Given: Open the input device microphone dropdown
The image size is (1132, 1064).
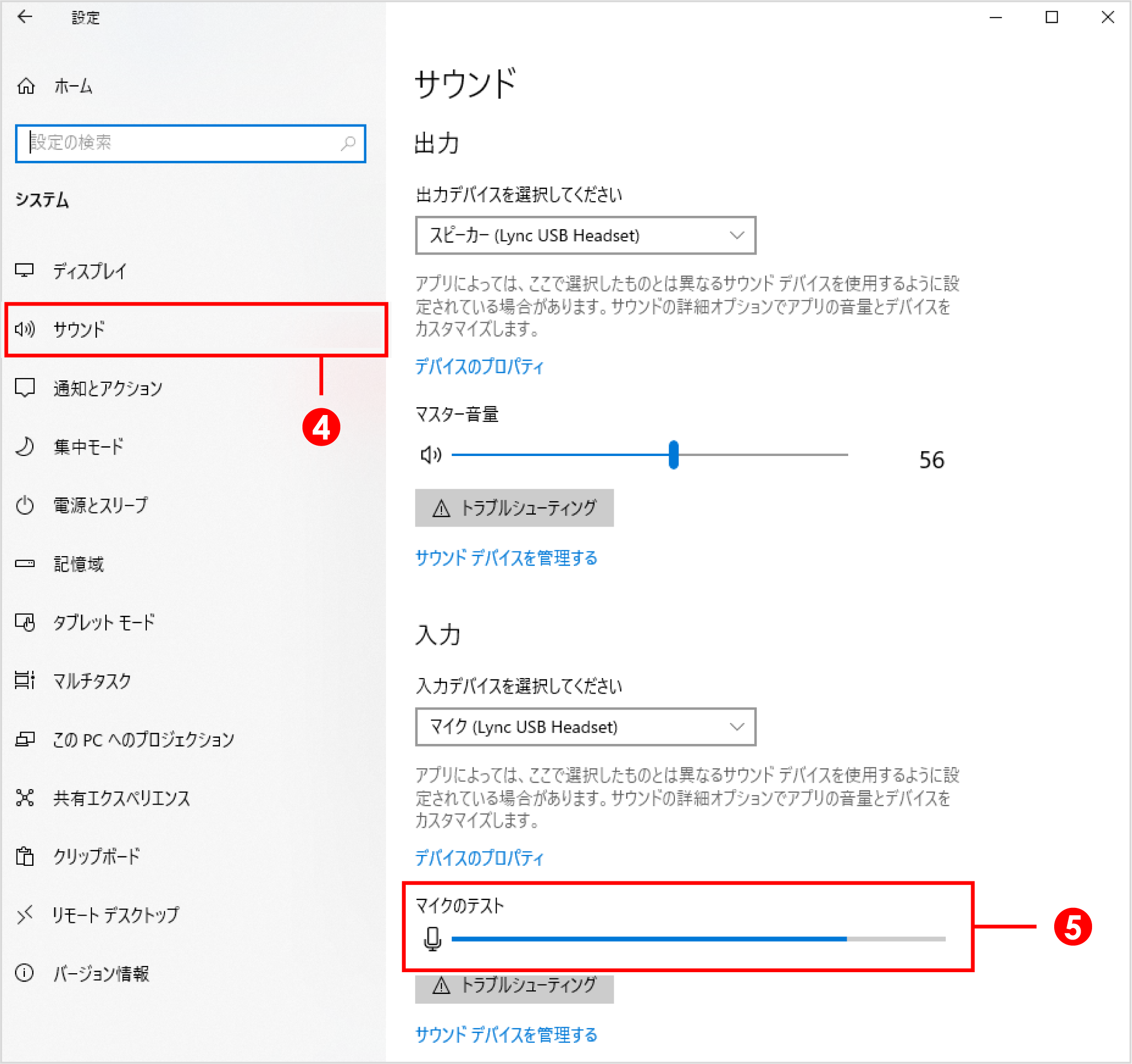Looking at the screenshot, I should 585,727.
